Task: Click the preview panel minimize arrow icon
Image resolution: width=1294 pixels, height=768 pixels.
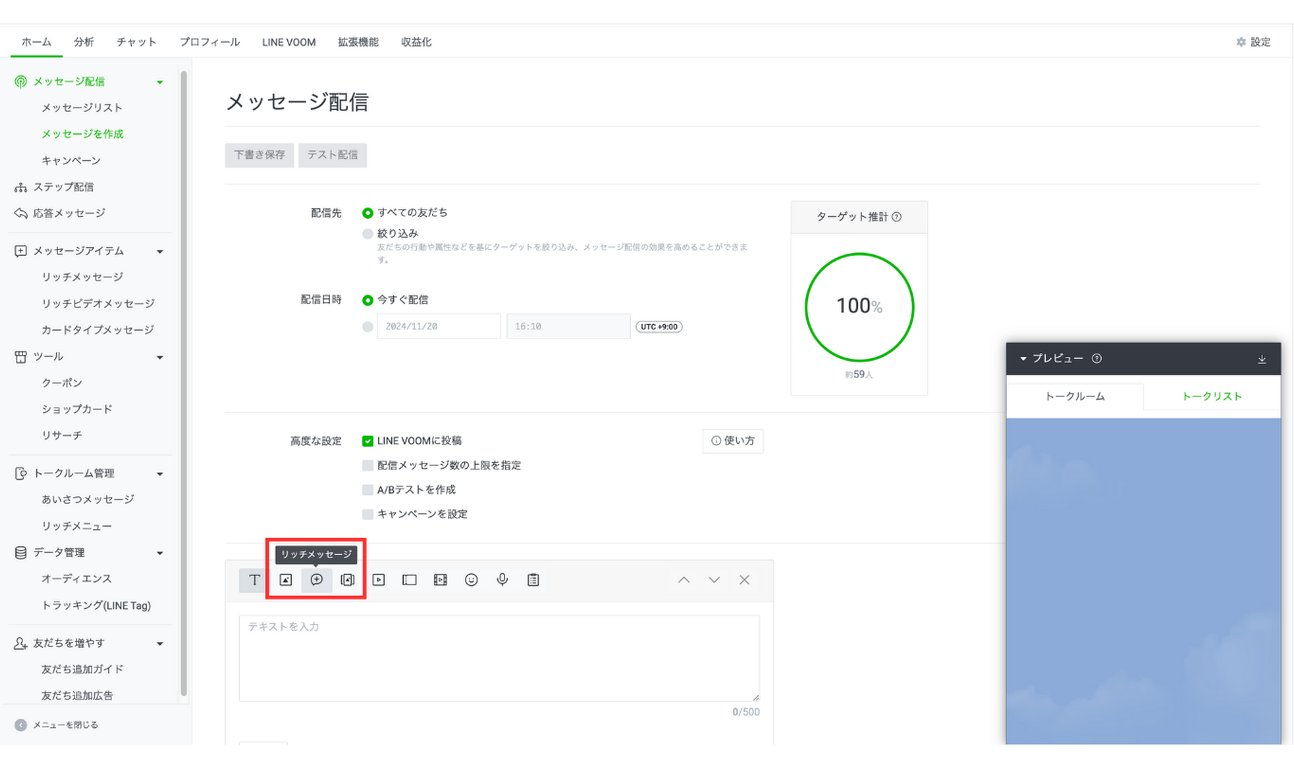Action: (x=1262, y=359)
